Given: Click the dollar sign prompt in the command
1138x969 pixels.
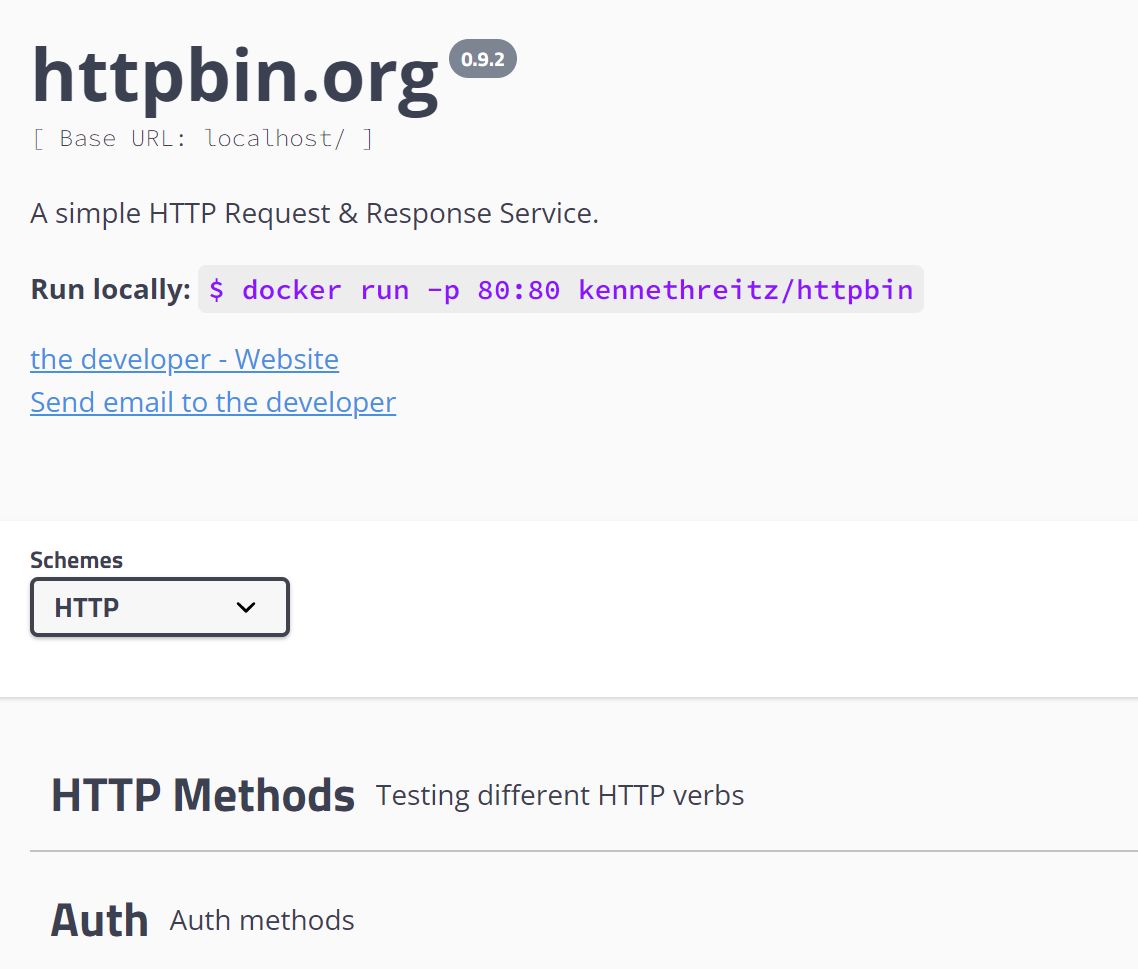Looking at the screenshot, I should 216,290.
